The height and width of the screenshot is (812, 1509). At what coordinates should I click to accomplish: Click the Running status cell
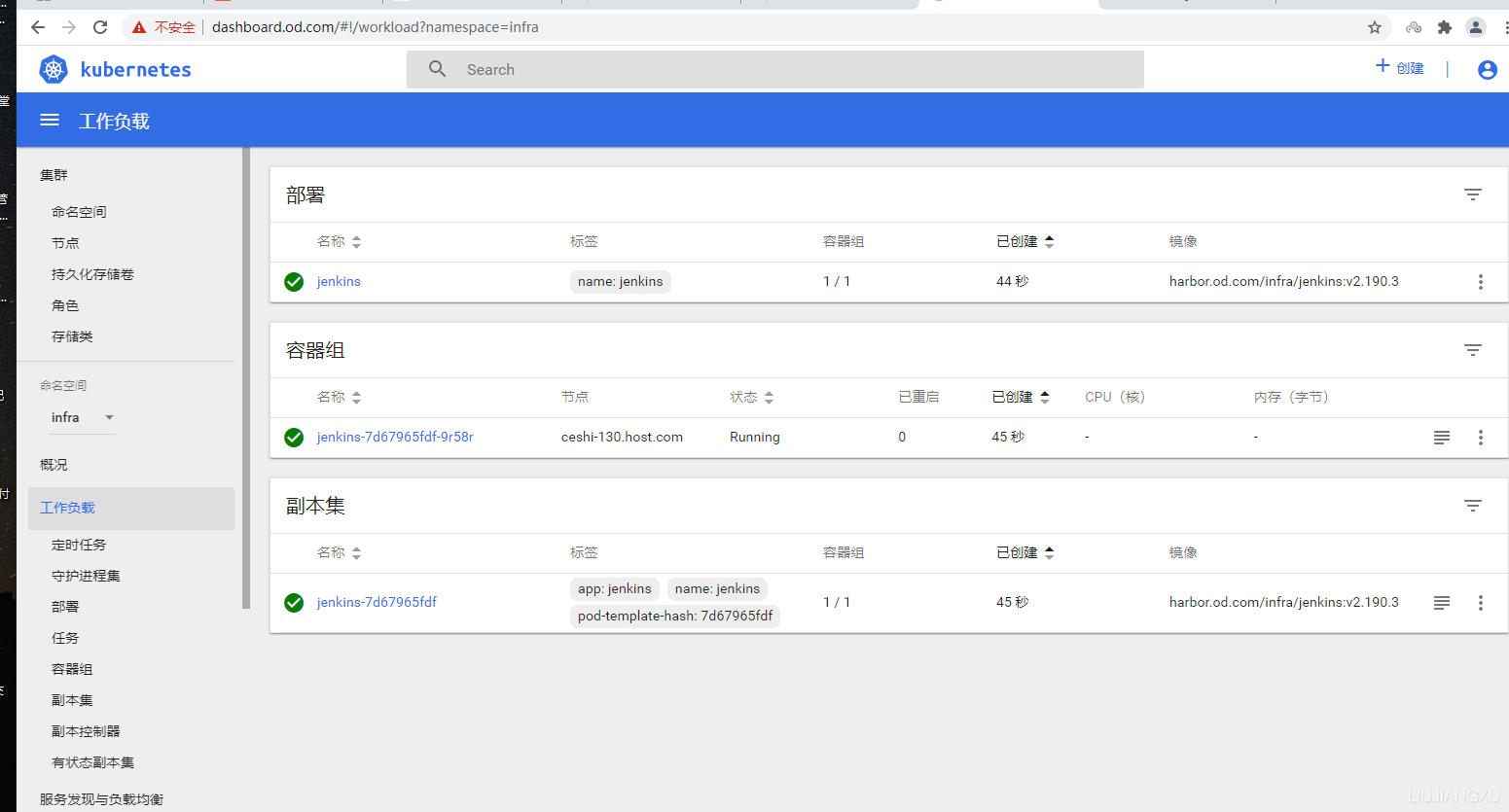(x=755, y=437)
